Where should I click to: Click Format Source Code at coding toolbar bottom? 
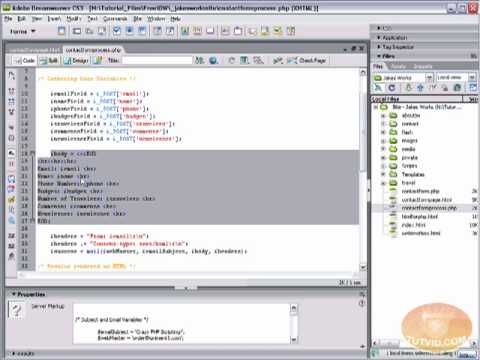pos(11,256)
